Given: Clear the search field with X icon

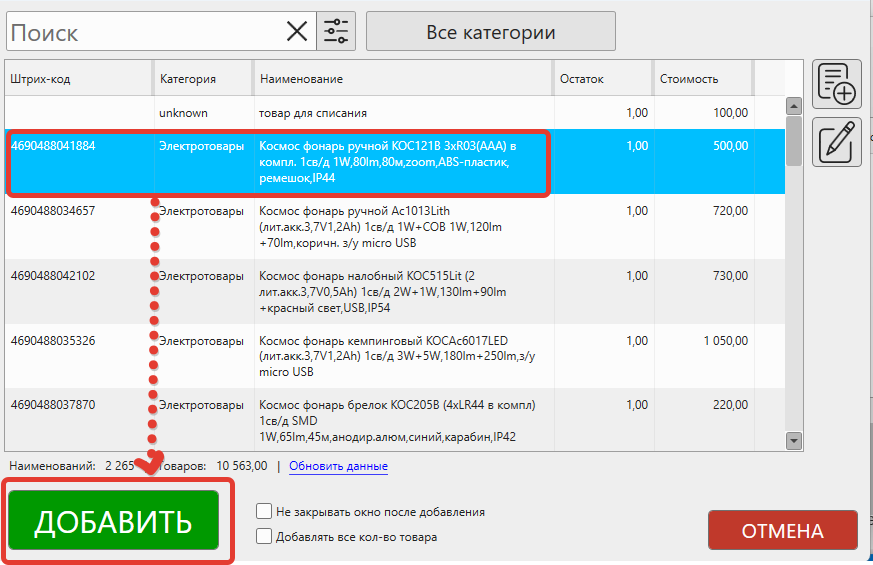Looking at the screenshot, I should (297, 32).
